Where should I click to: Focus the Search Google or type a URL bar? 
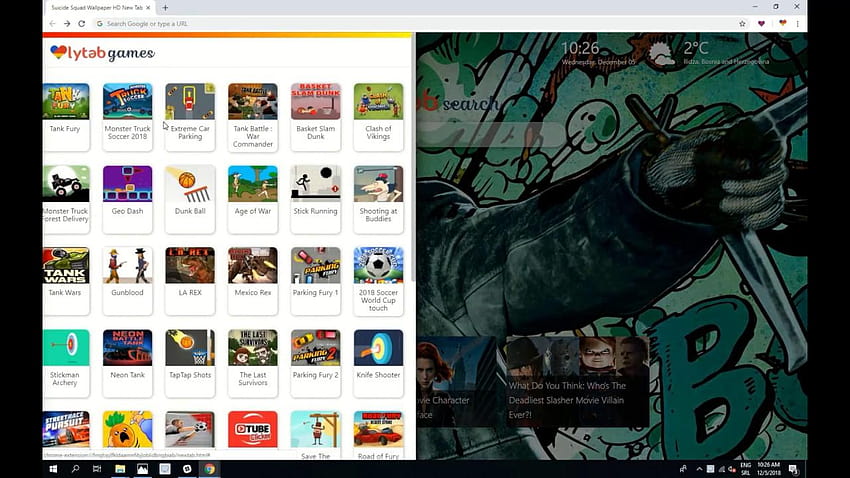pos(415,23)
